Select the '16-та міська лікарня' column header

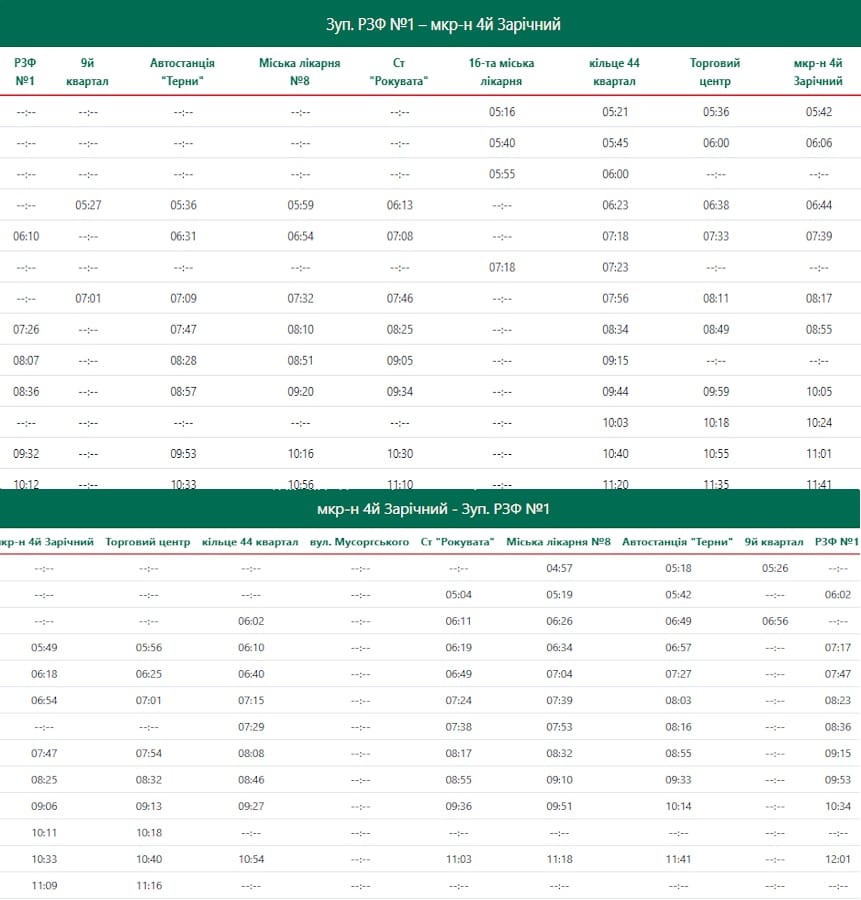(x=501, y=71)
